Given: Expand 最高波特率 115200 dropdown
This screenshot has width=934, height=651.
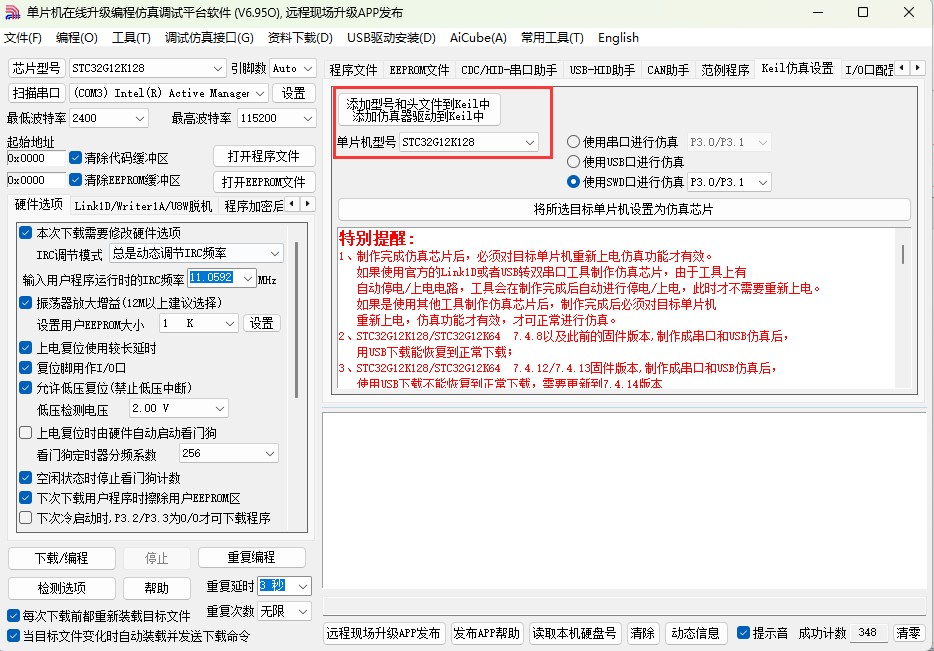Looking at the screenshot, I should click(307, 119).
